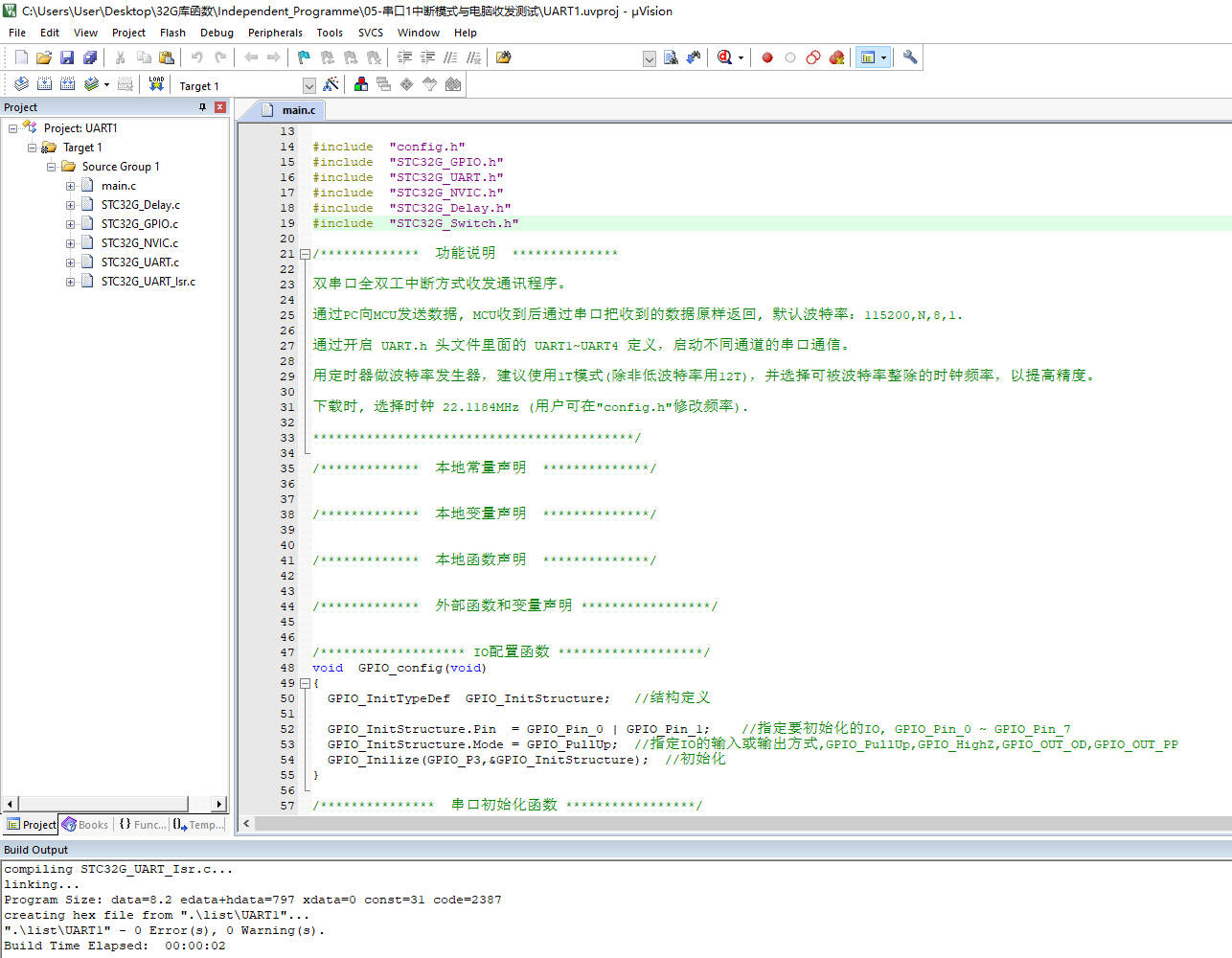Open Manage Project Items colored blocks icon

(361, 84)
